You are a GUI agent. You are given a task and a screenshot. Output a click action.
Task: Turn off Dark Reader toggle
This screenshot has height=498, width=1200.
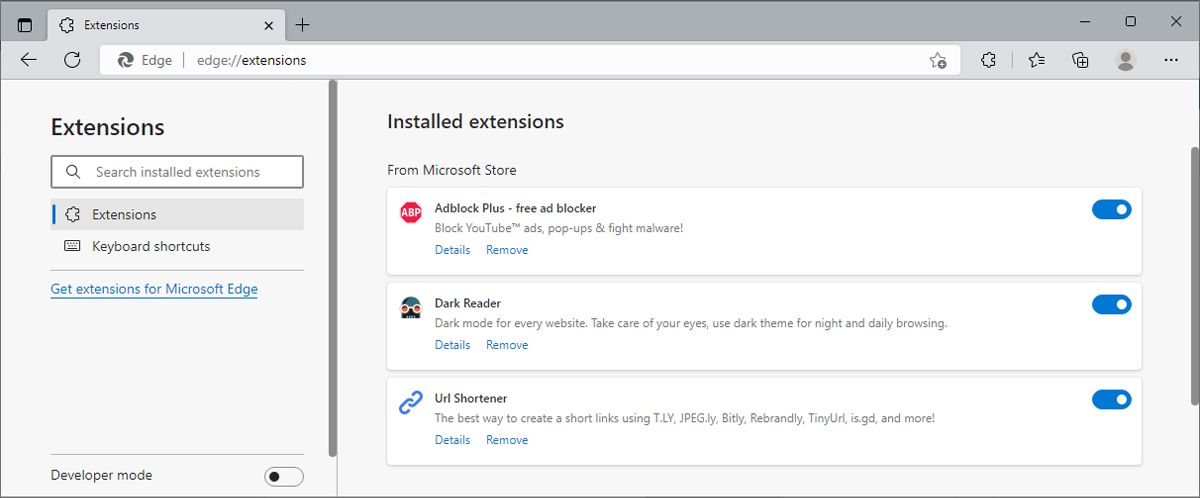(x=1111, y=304)
